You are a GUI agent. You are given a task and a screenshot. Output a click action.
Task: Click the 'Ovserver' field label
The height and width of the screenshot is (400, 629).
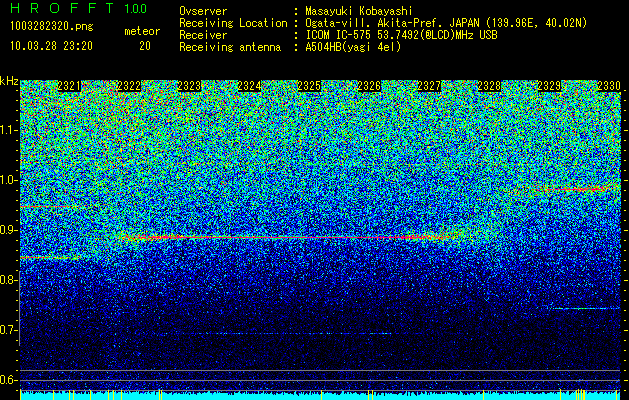pos(203,11)
